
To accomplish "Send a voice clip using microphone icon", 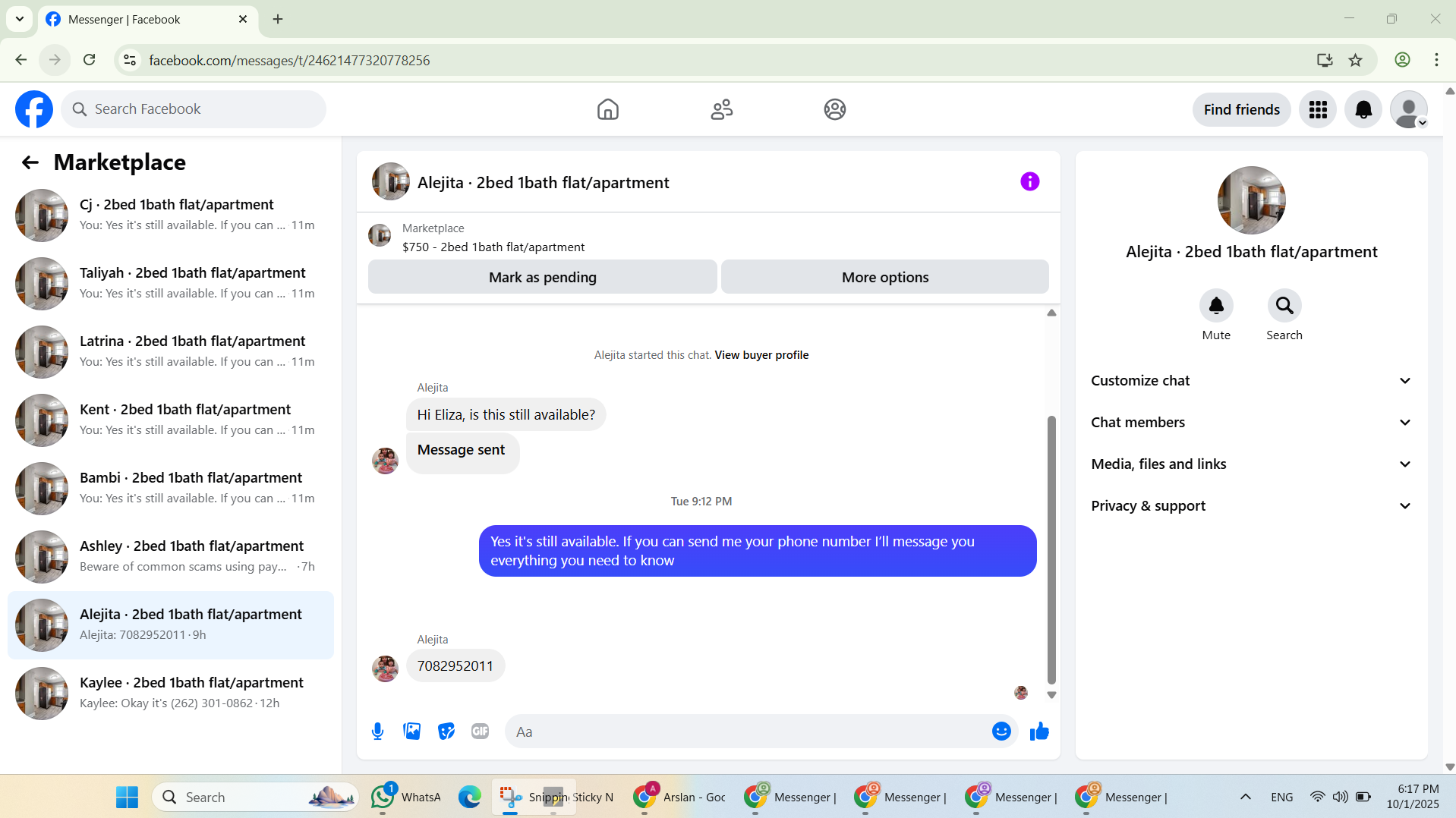I will [378, 731].
